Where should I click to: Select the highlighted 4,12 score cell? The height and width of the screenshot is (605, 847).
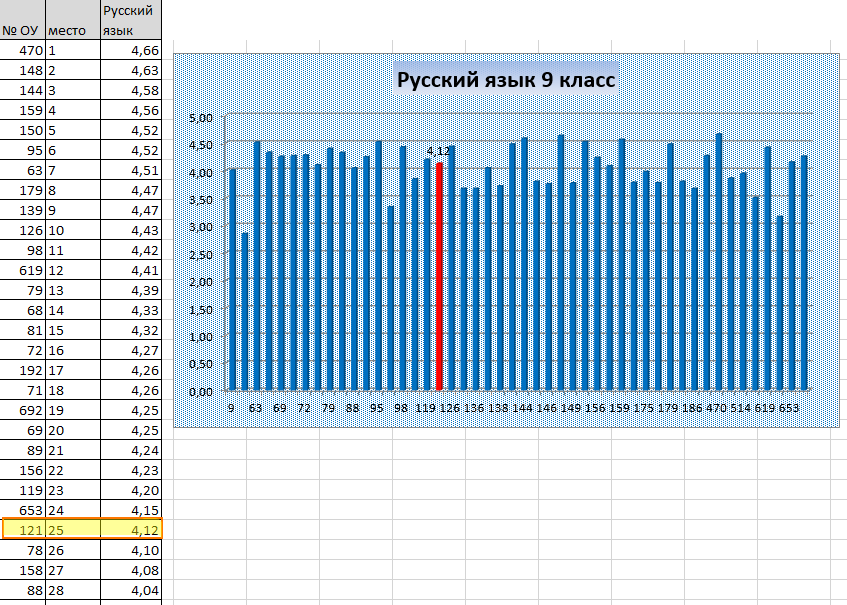click(131, 530)
